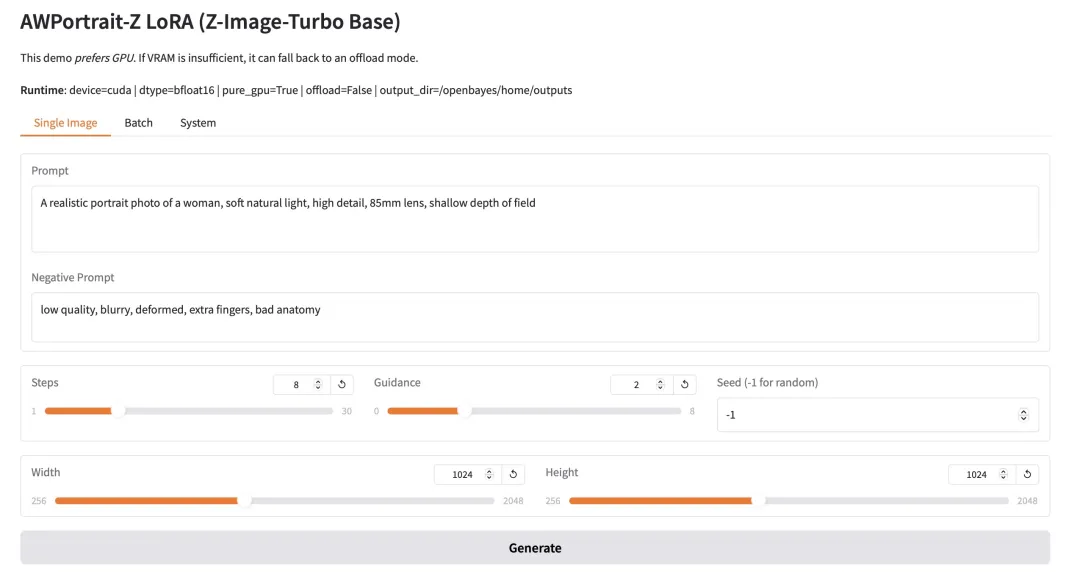1080x572 pixels.
Task: Reset the Height value icon
Action: point(1027,474)
